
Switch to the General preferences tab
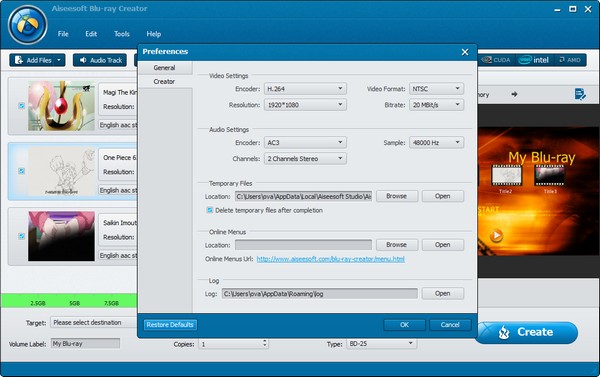(165, 68)
